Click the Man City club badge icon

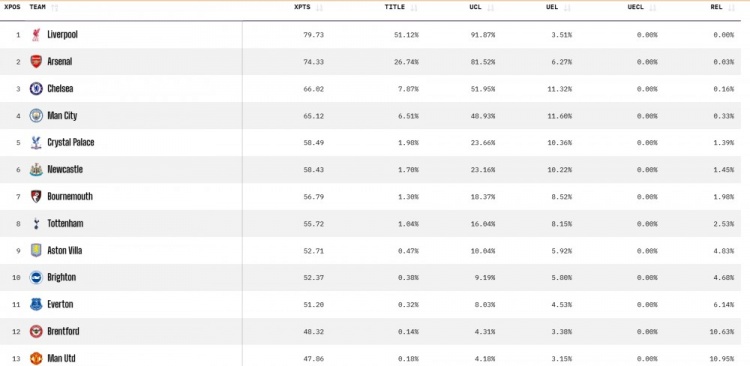[x=36, y=116]
